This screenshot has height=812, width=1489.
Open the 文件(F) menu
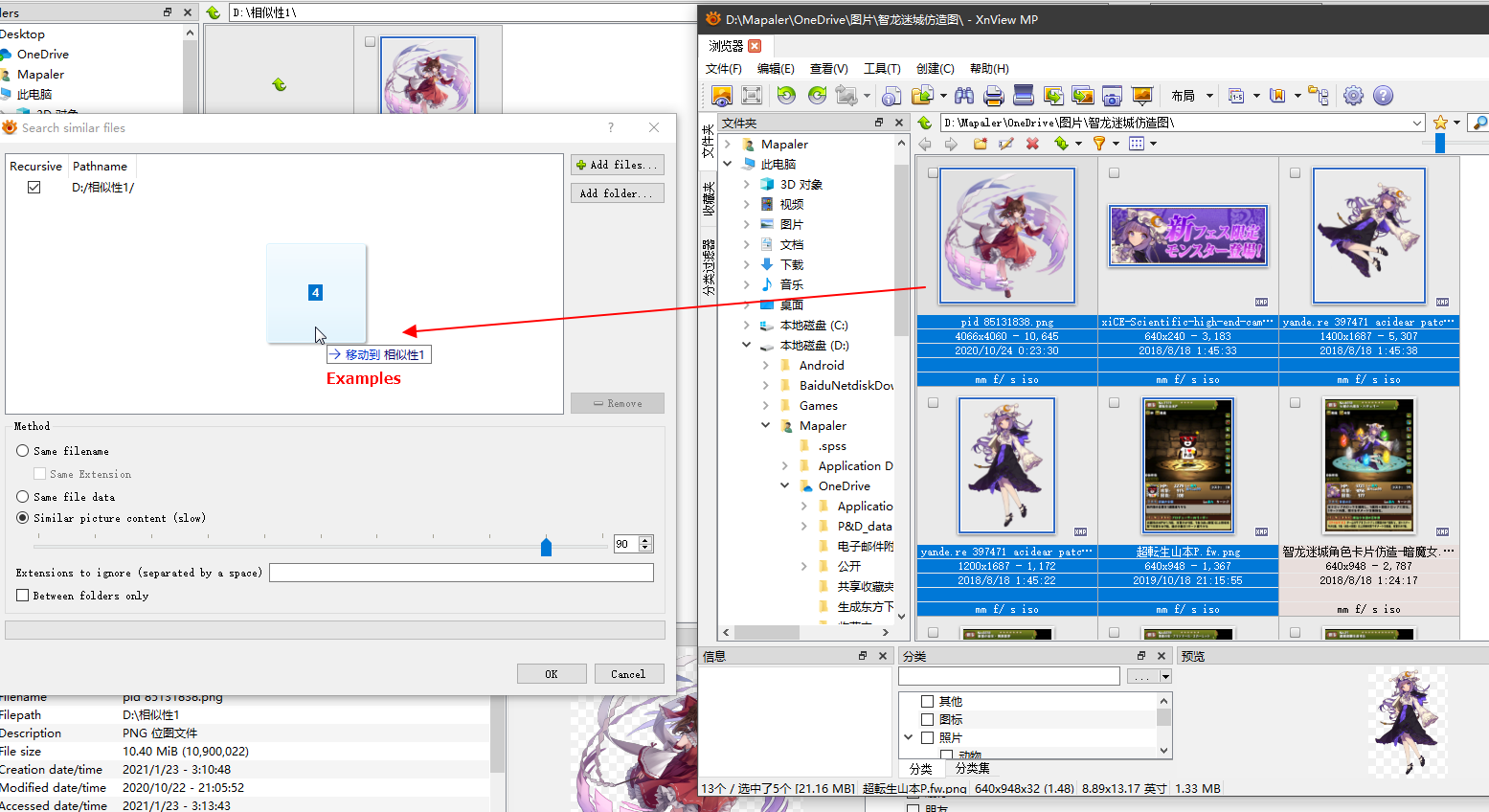pyautogui.click(x=723, y=69)
